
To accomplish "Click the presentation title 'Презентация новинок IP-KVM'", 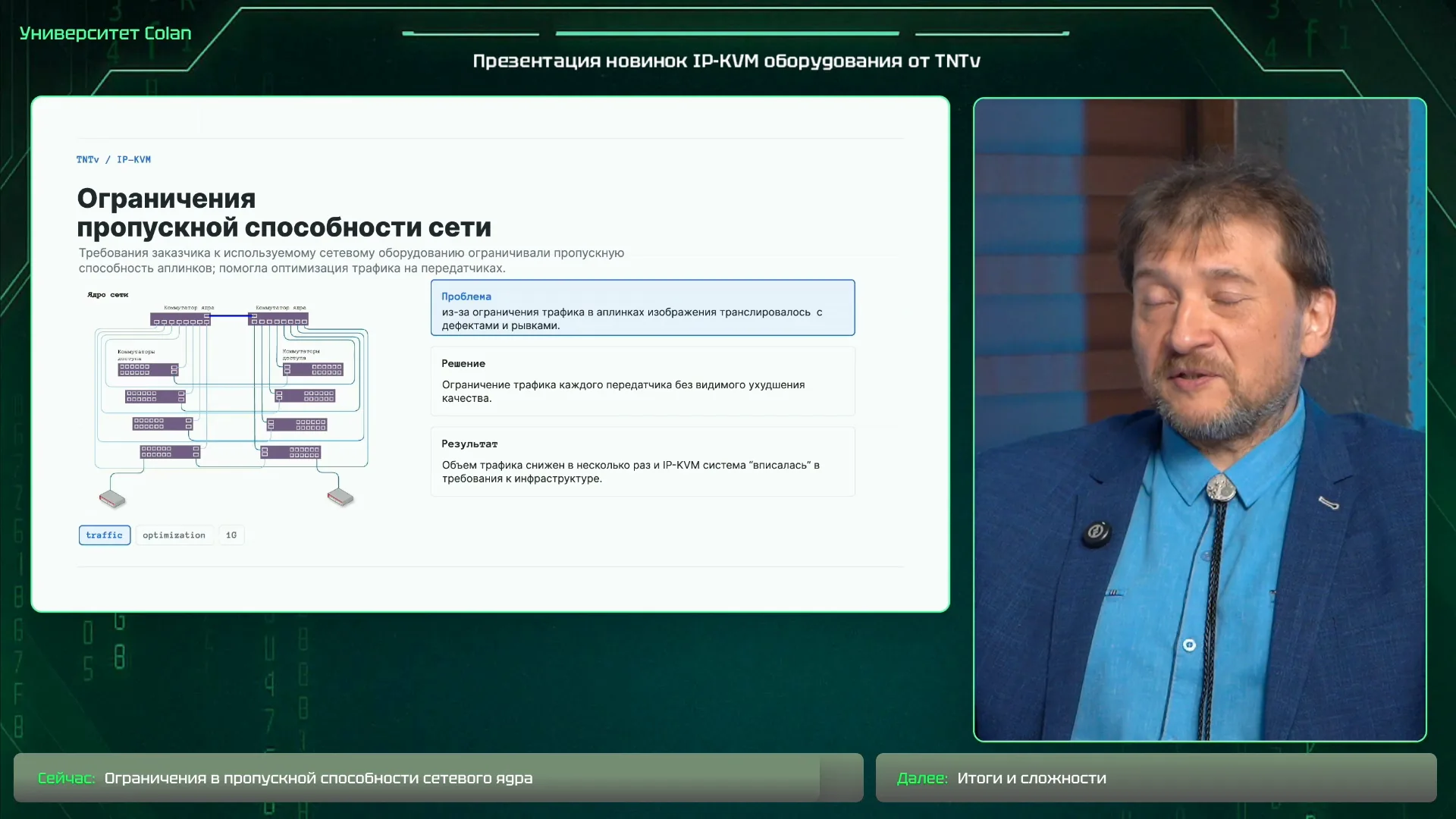I will pyautogui.click(x=726, y=61).
